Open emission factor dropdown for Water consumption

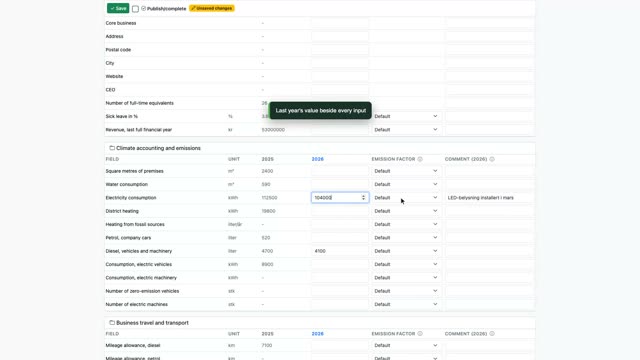[406, 184]
